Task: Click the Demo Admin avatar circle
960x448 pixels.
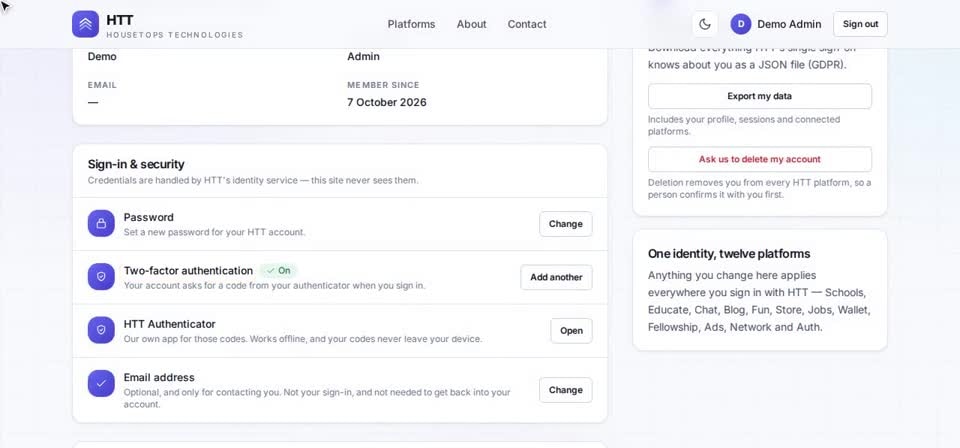Action: coord(740,24)
